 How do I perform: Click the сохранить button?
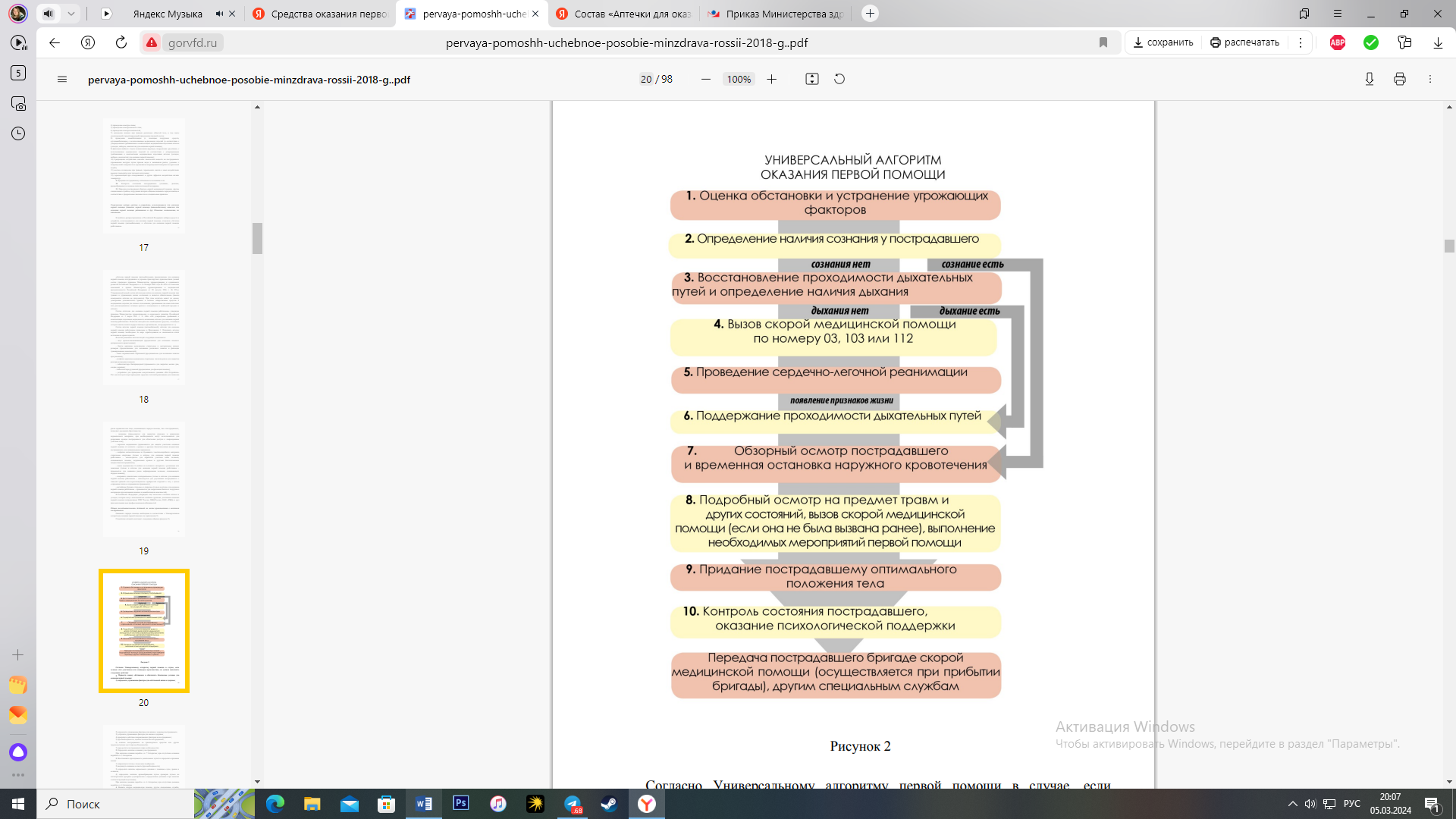pyautogui.click(x=1163, y=43)
